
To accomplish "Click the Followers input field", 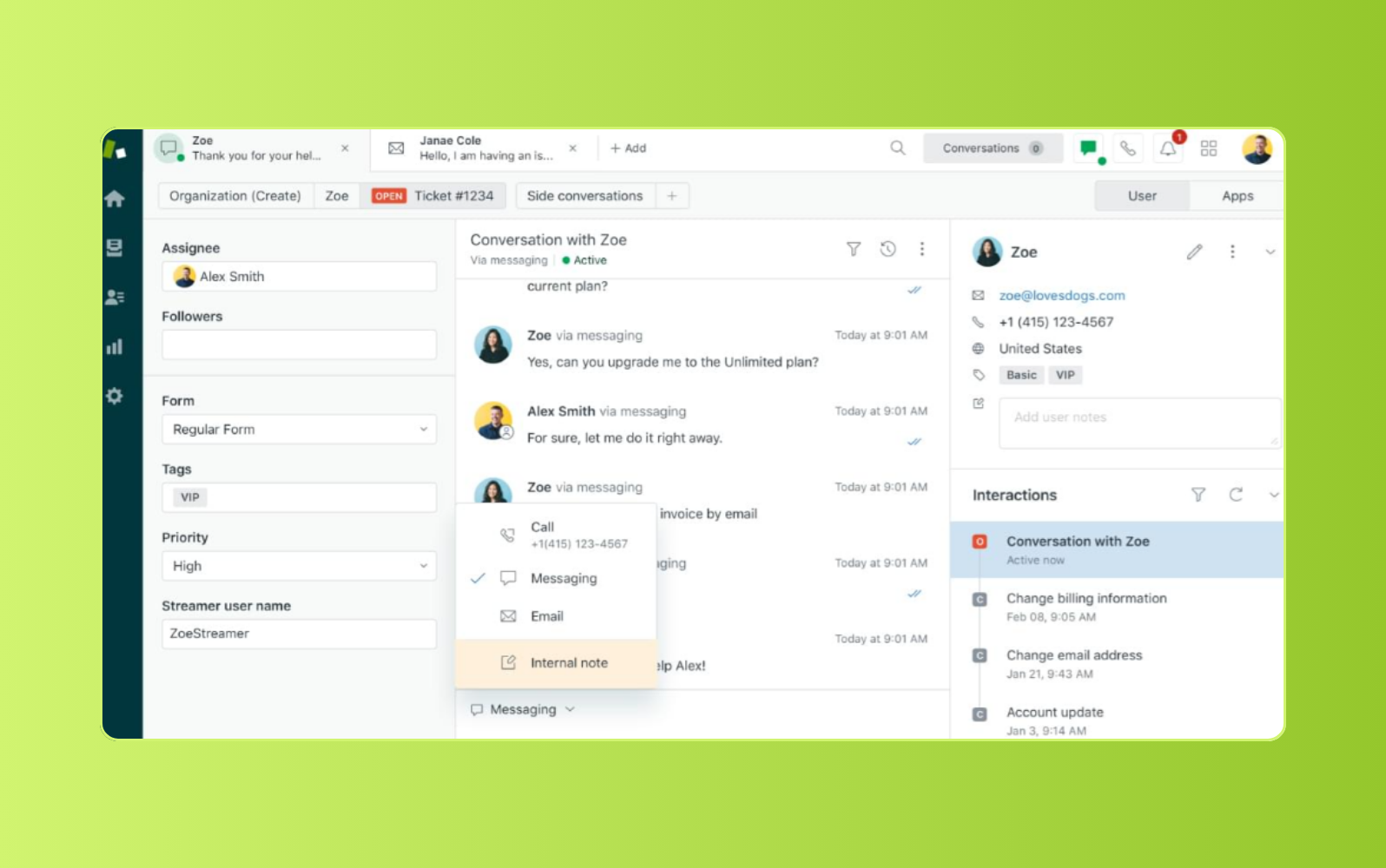I will pos(299,345).
